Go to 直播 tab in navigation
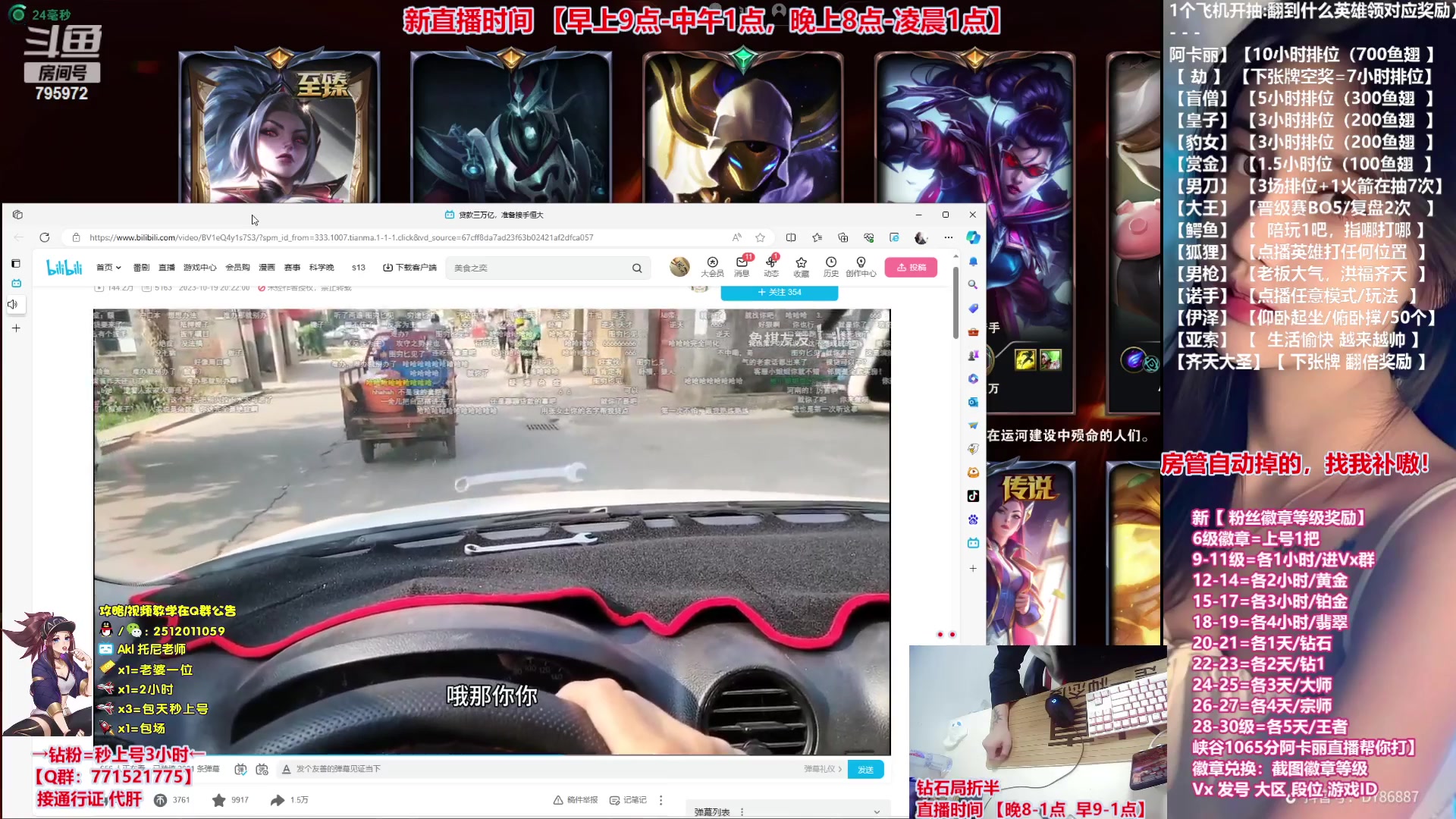The image size is (1456, 819). point(167,268)
